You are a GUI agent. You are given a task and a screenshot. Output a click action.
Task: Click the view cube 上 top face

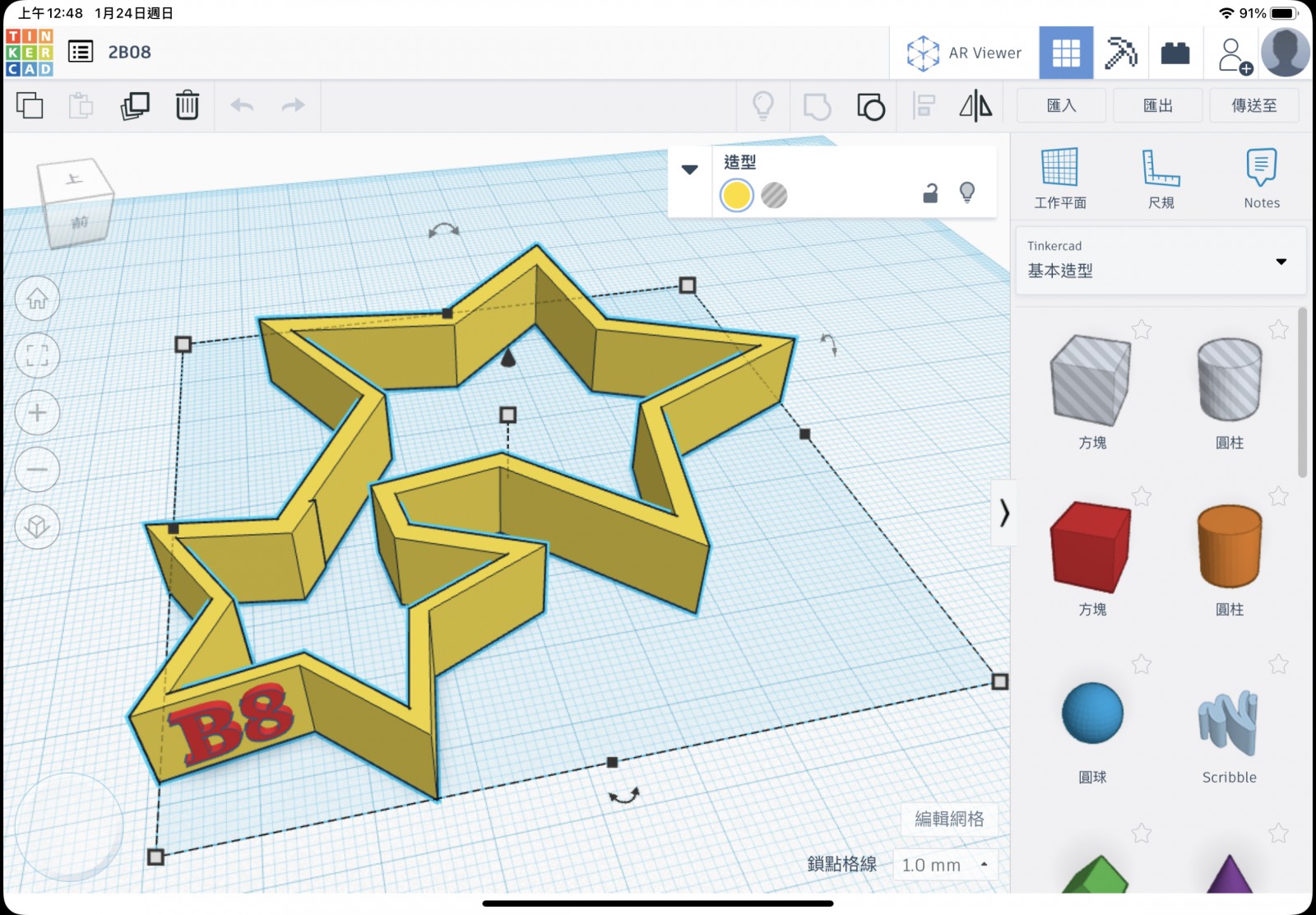[x=74, y=179]
